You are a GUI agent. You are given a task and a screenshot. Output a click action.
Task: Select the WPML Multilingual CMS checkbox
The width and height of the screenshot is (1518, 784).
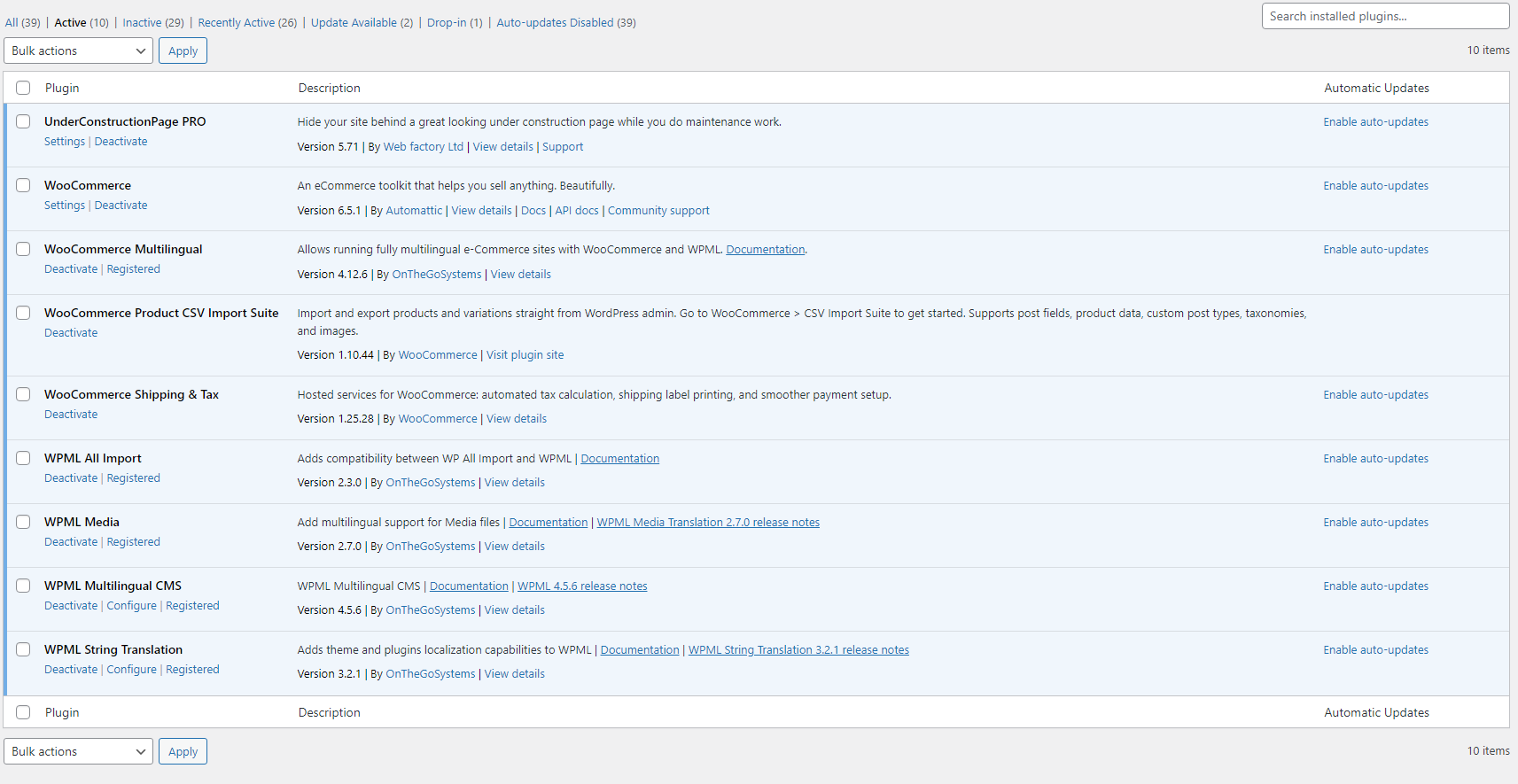(23, 586)
